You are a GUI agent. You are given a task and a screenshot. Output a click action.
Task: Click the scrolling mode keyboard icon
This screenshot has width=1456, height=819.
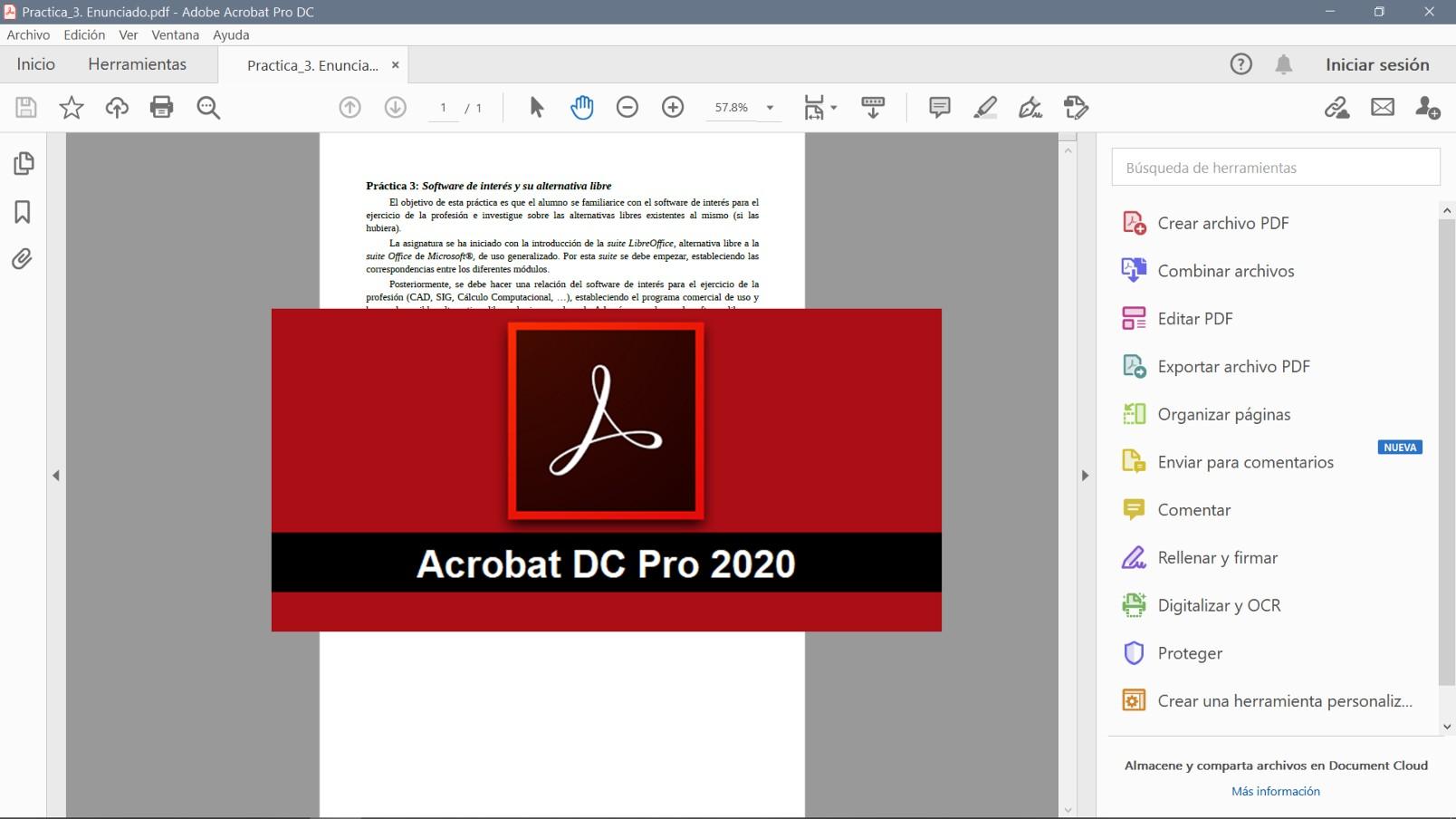[x=873, y=108]
